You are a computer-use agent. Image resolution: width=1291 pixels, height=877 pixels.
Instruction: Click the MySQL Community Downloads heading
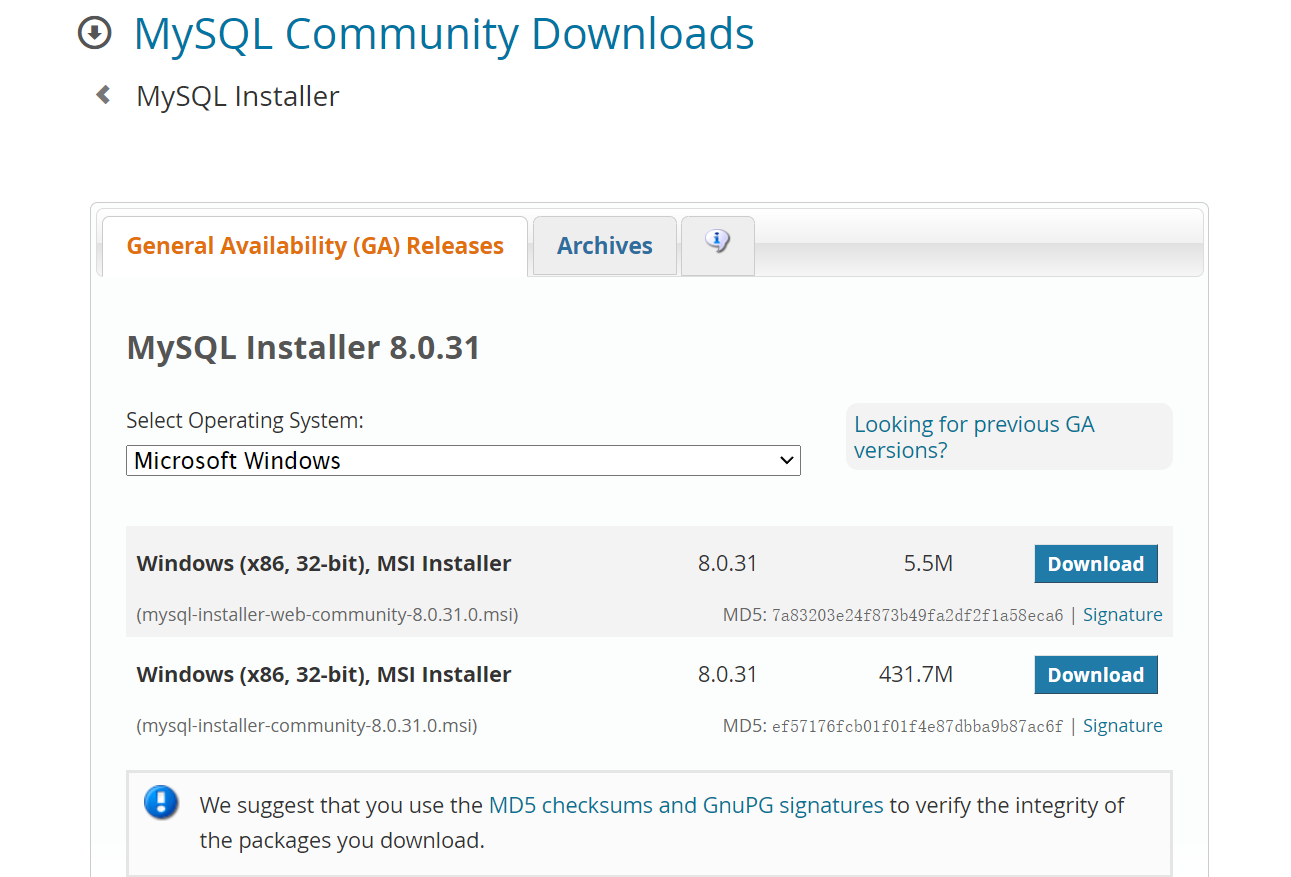(x=444, y=33)
